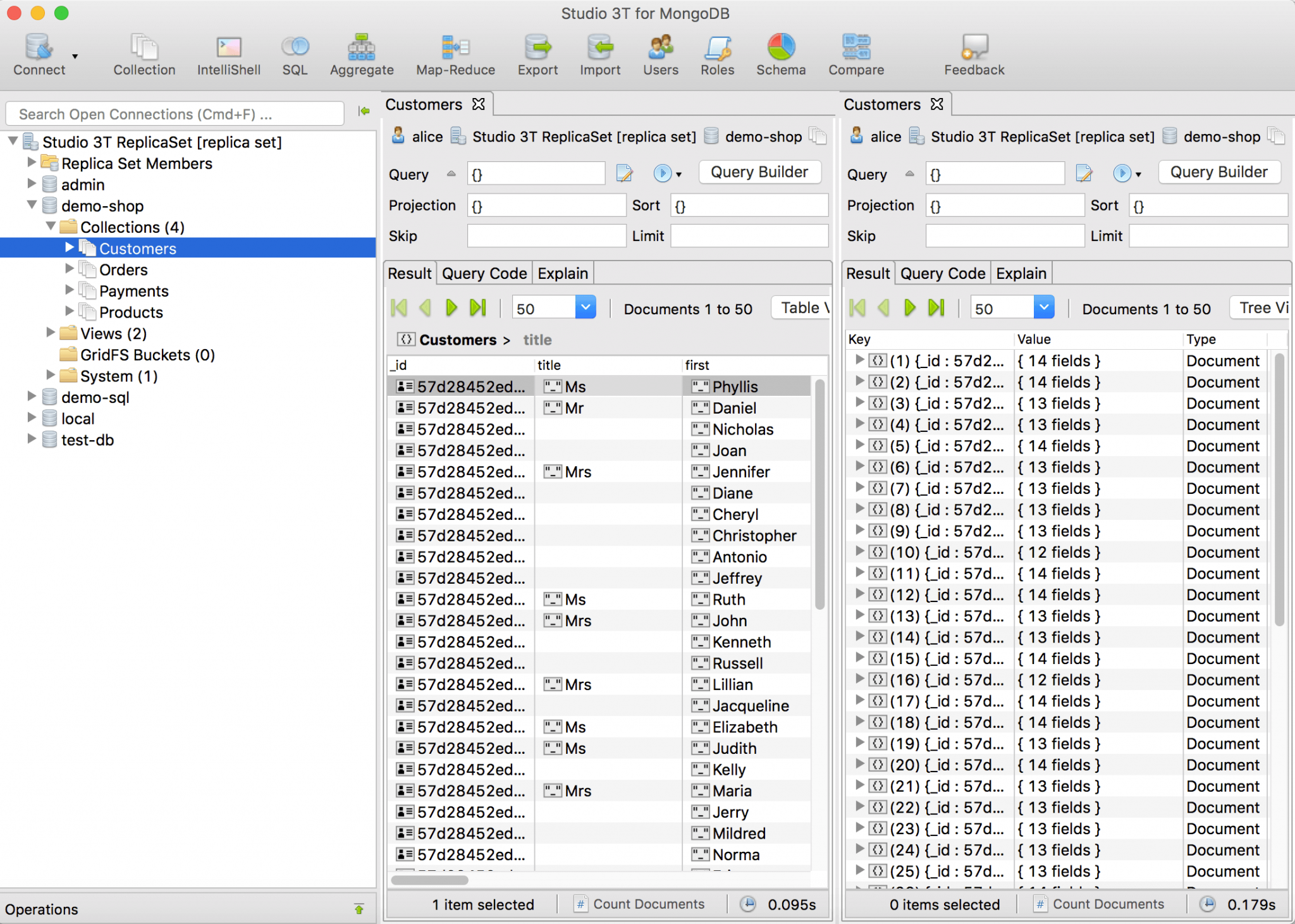
Task: Open the page size dropdown showing 50
Action: pyautogui.click(x=584, y=307)
